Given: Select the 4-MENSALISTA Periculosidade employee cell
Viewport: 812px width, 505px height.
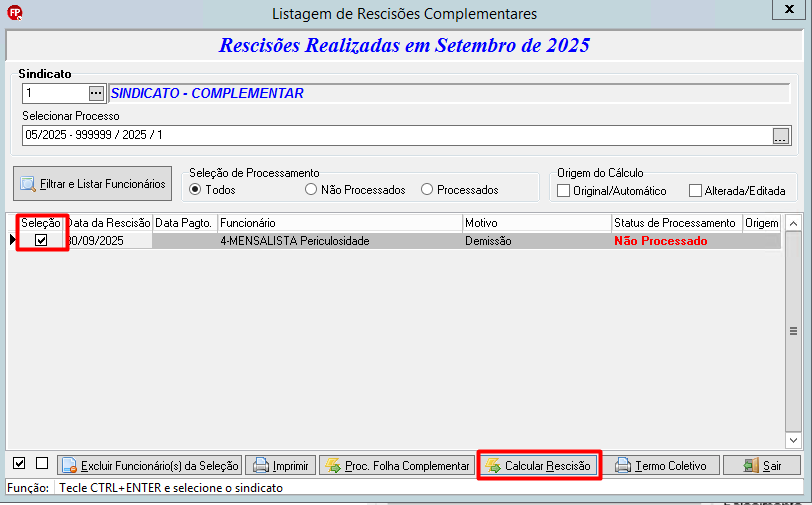Looking at the screenshot, I should 340,241.
